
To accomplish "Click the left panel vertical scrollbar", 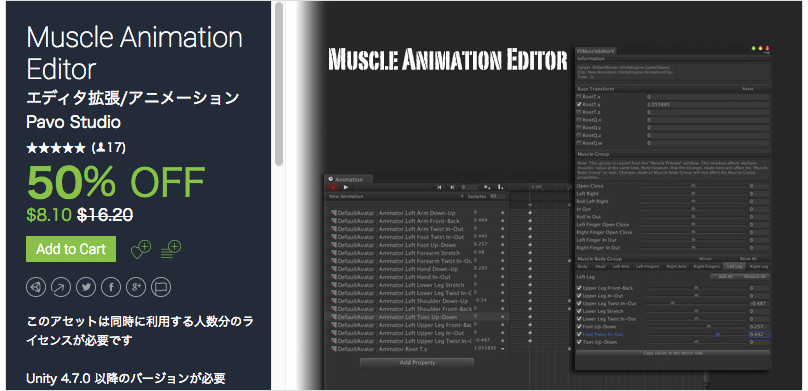I will click(279, 85).
